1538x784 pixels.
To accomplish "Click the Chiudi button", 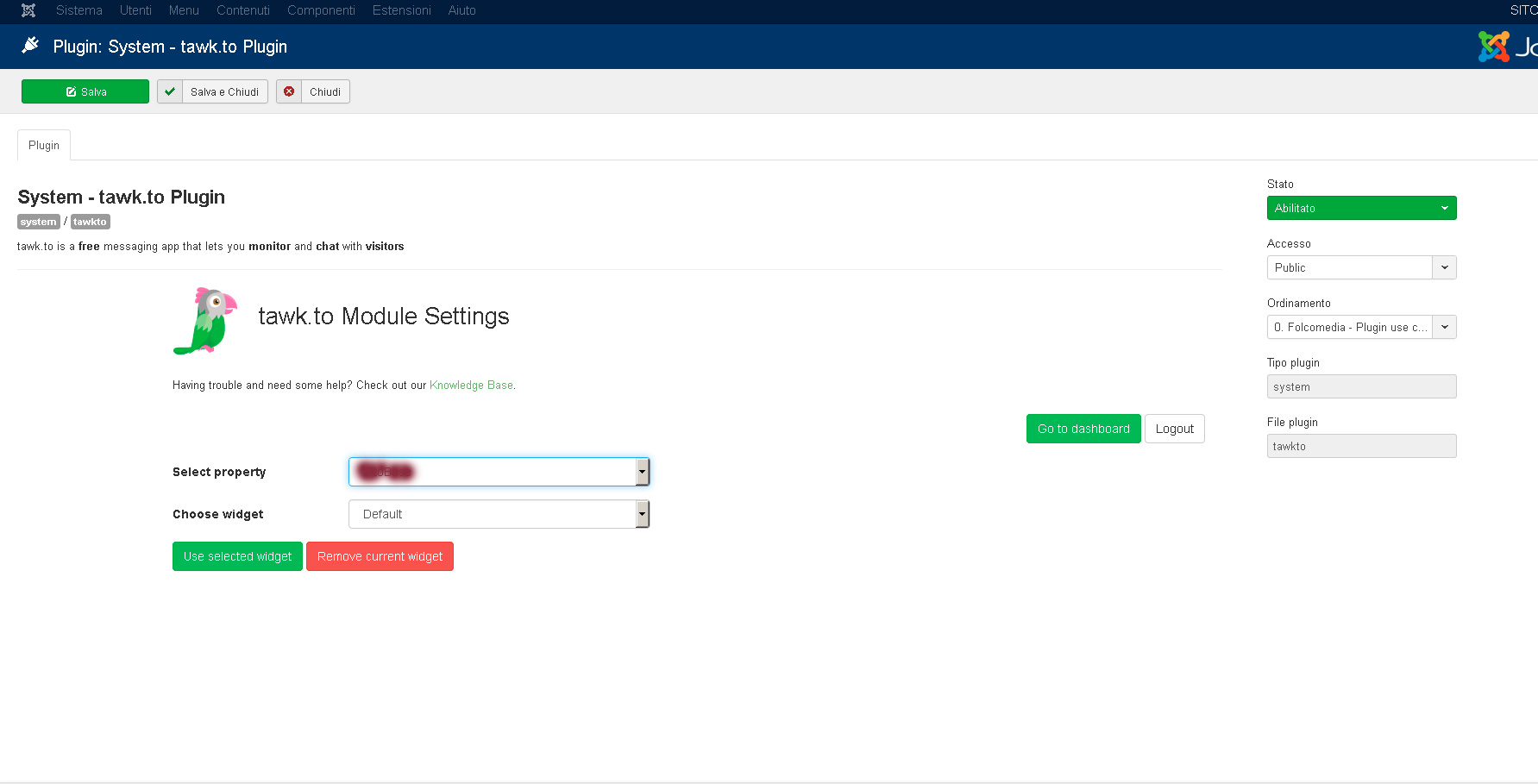I will [x=313, y=91].
